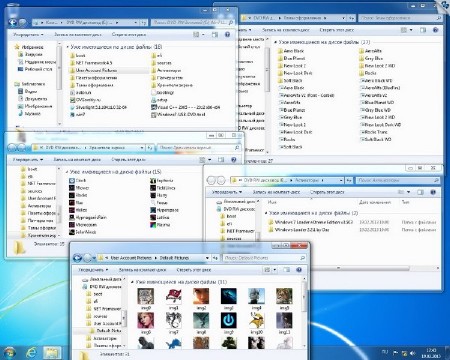Expand address bar history in Default Pictures window
This screenshot has width=450, height=360.
coord(207,258)
